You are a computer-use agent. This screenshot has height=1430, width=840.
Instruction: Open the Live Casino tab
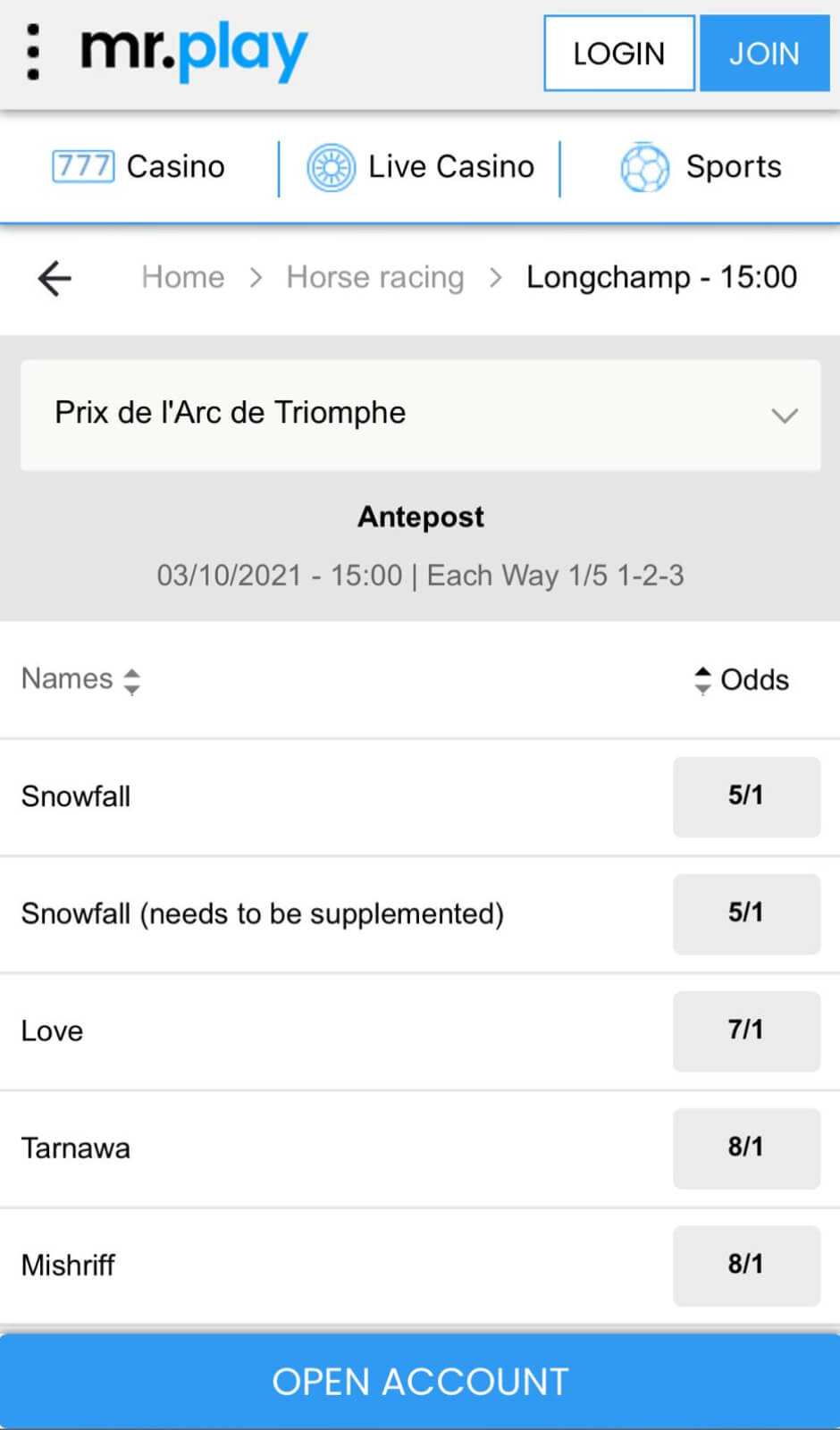450,167
